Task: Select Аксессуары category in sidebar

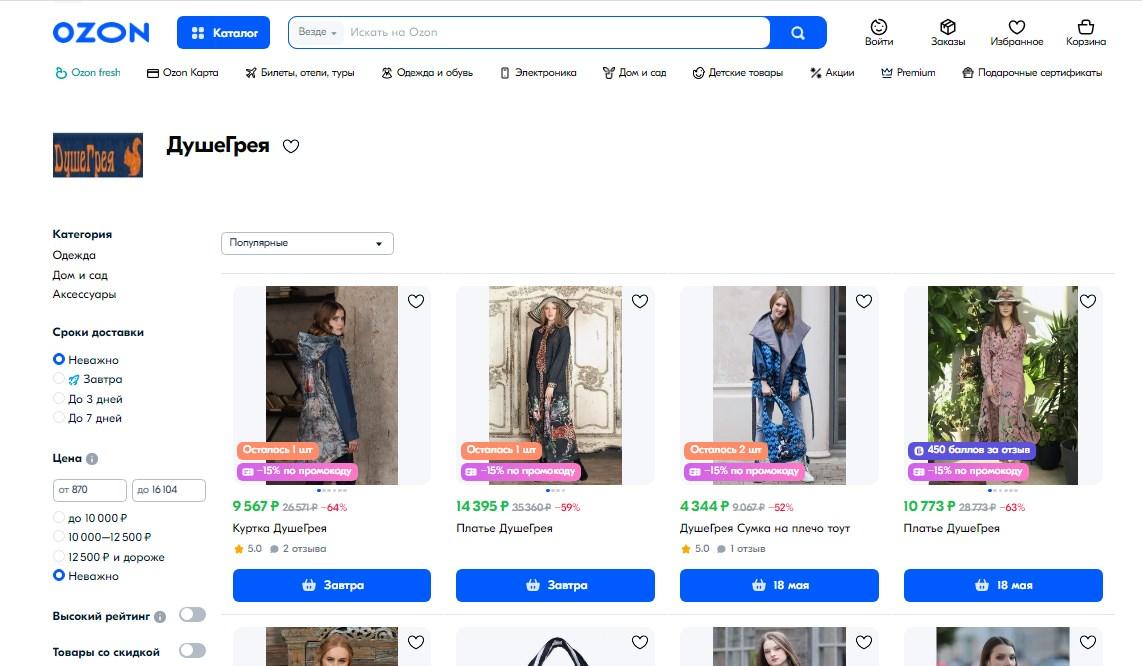Action: tap(84, 294)
